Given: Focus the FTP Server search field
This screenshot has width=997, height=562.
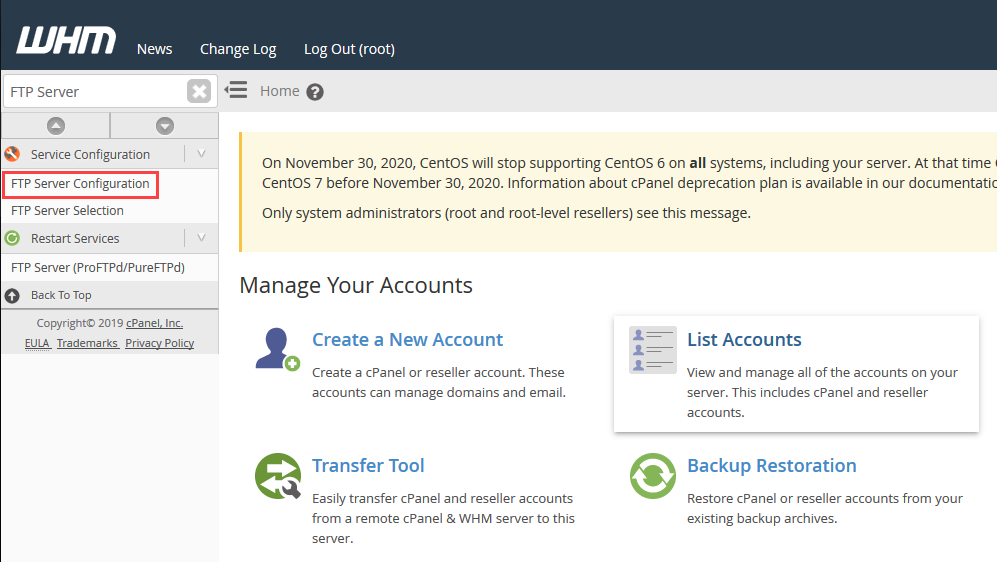Looking at the screenshot, I should (x=95, y=92).
